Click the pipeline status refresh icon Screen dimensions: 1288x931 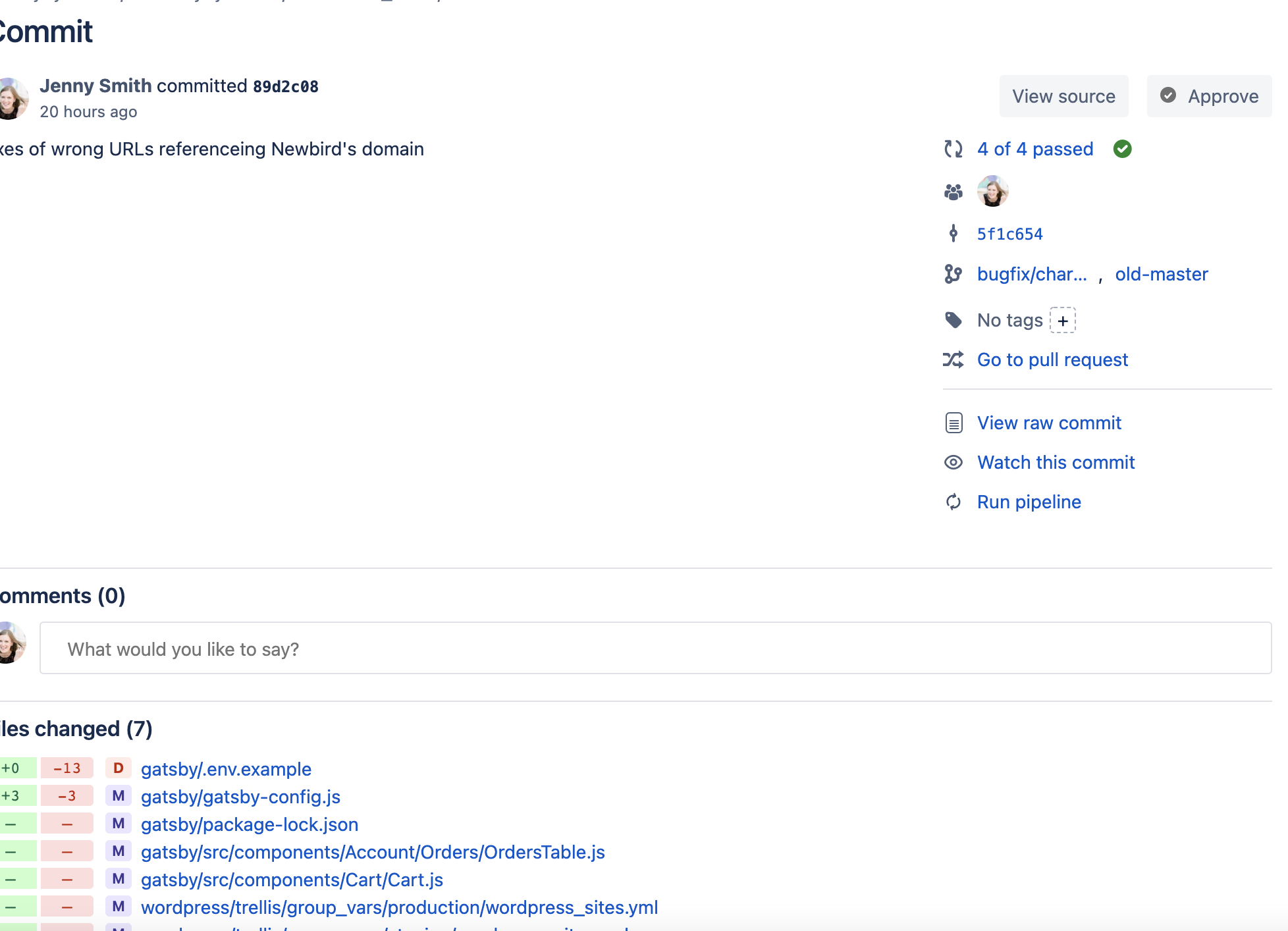tap(953, 149)
